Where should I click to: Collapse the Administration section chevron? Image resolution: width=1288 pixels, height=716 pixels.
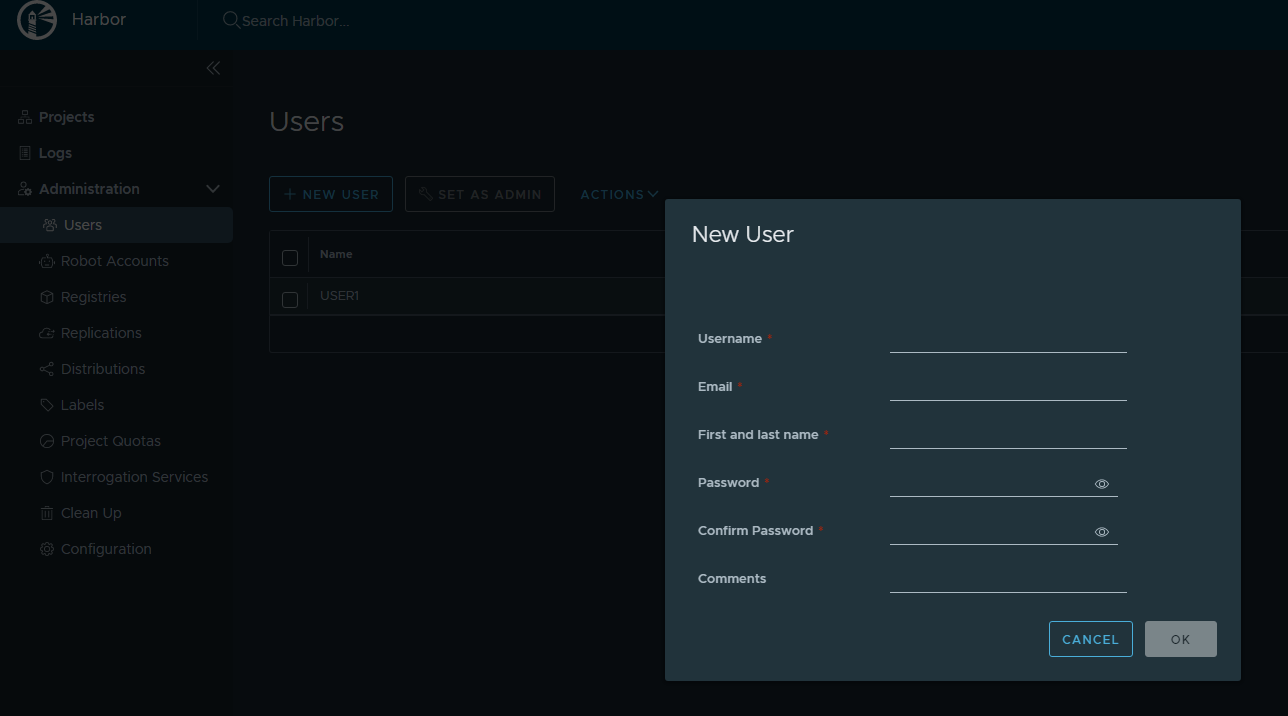click(x=212, y=189)
